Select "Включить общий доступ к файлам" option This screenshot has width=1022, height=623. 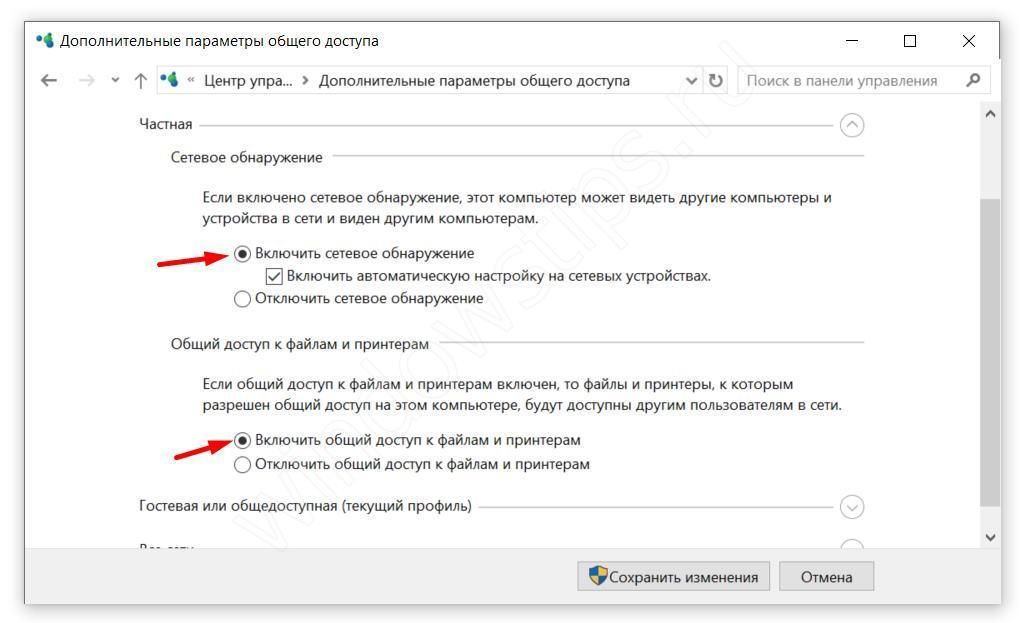click(242, 440)
